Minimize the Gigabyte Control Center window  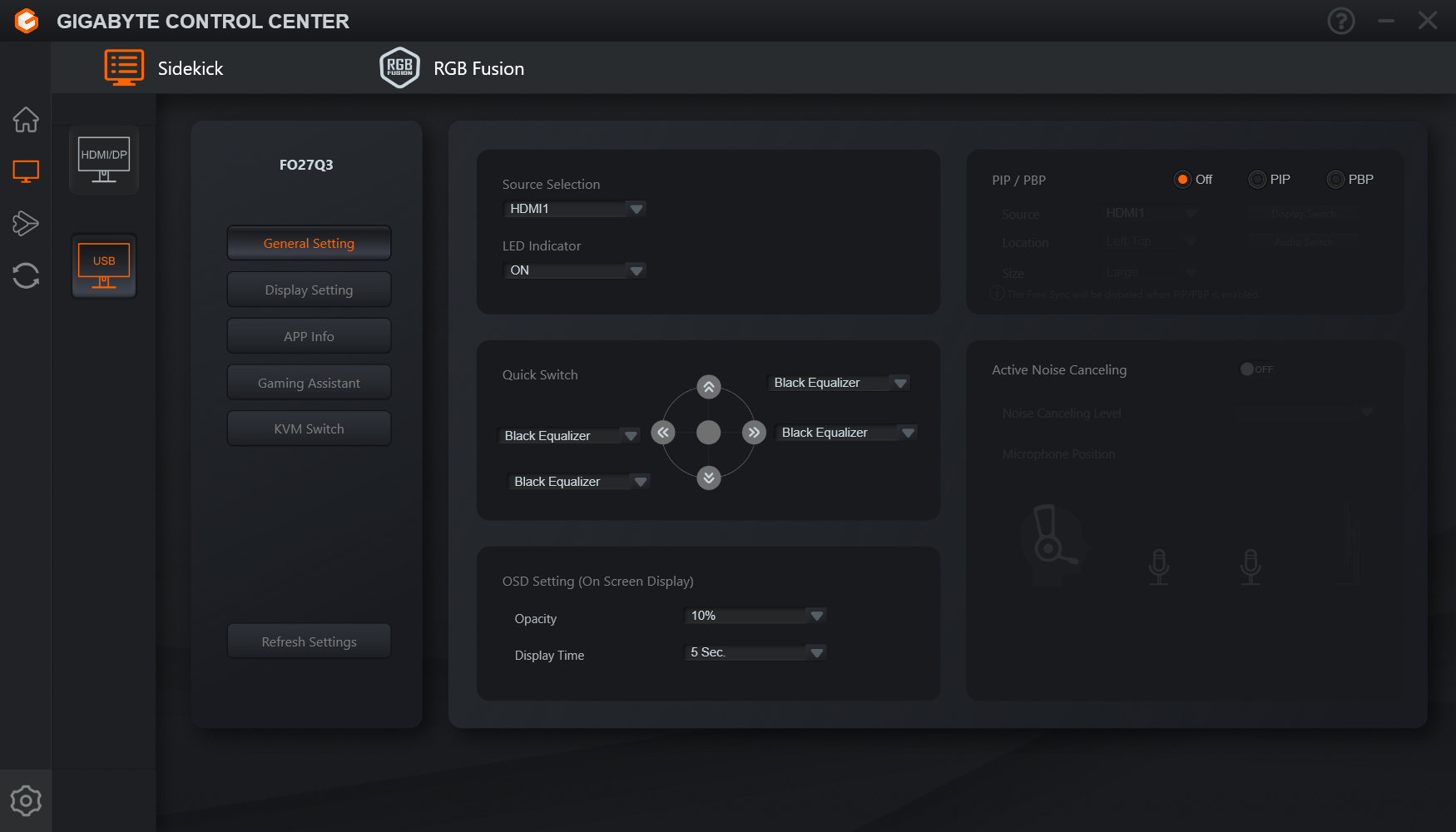click(x=1386, y=21)
